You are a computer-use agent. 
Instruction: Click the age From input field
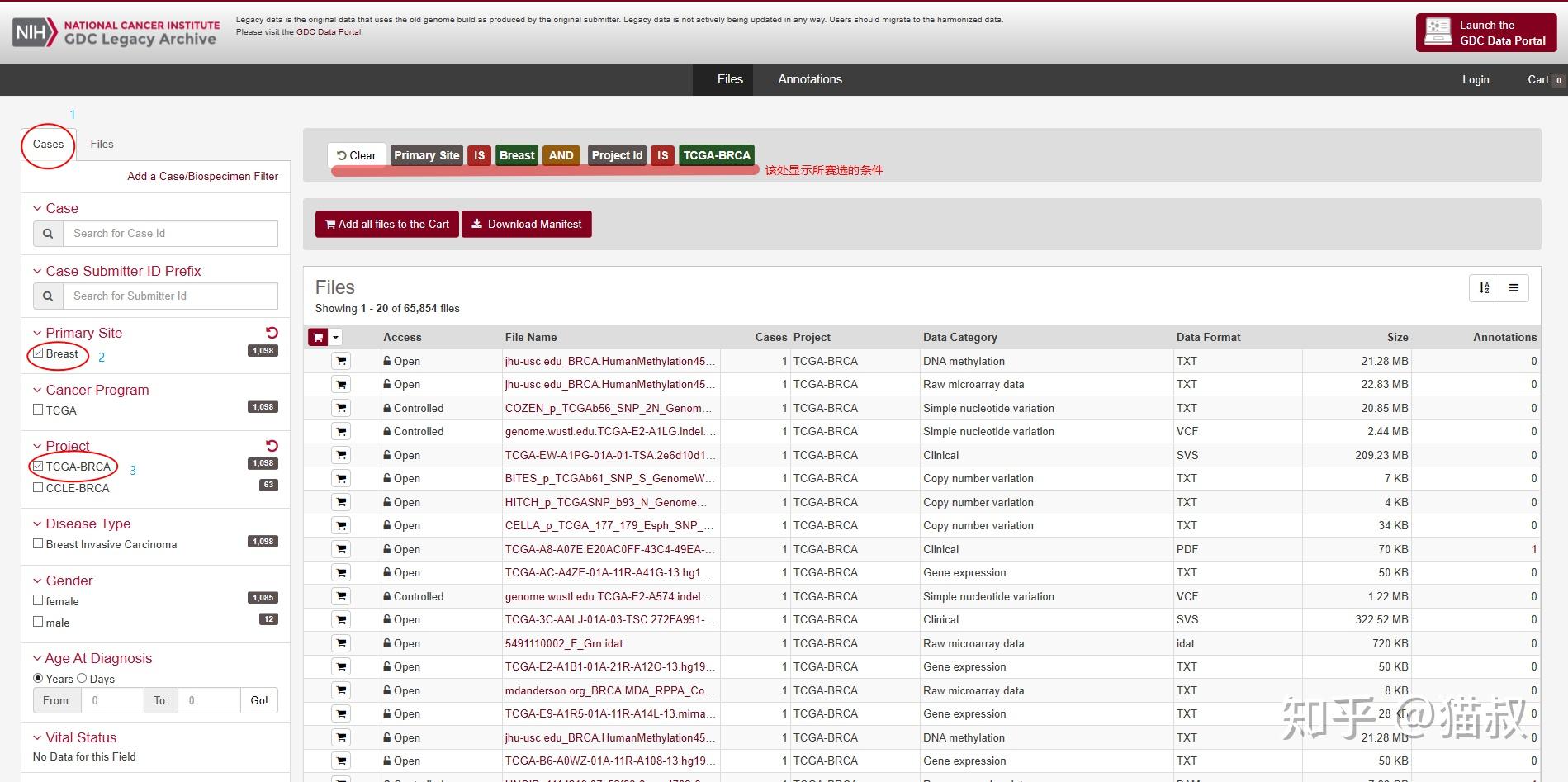coord(112,700)
